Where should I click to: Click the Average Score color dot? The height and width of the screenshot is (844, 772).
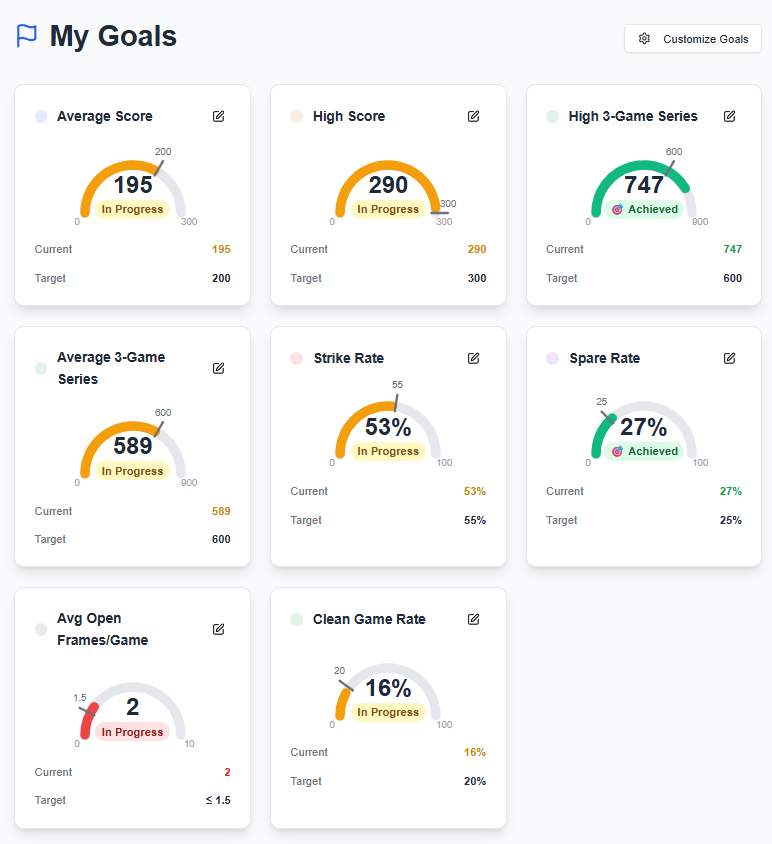[x=41, y=116]
